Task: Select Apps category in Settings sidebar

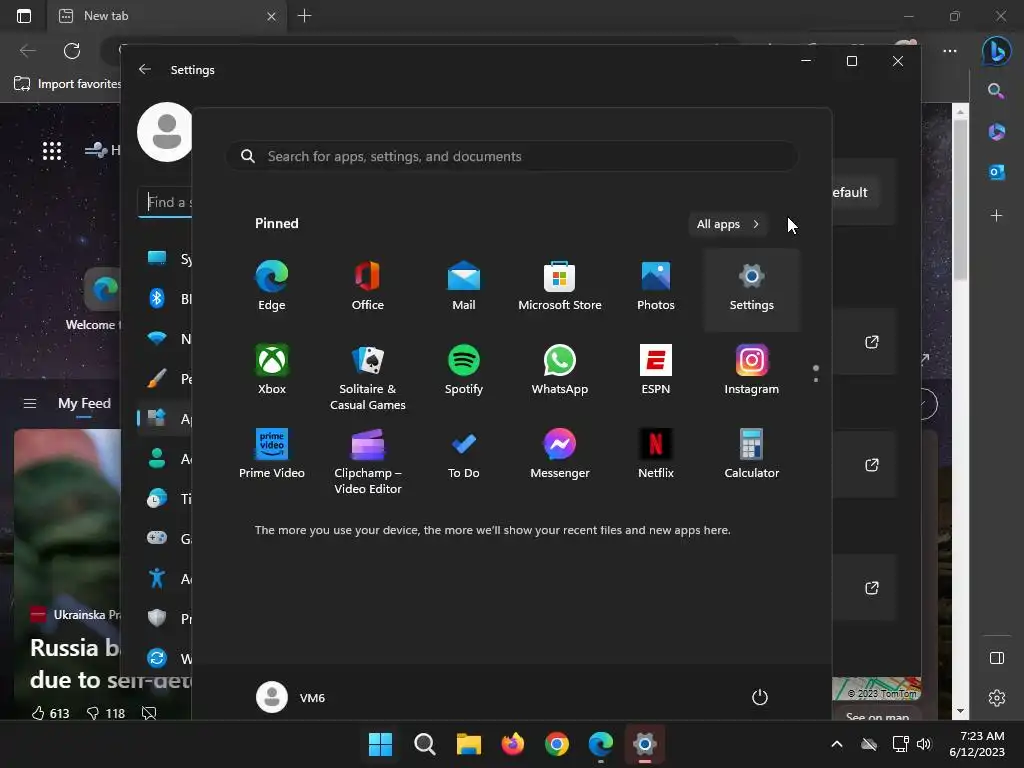Action: click(x=165, y=418)
